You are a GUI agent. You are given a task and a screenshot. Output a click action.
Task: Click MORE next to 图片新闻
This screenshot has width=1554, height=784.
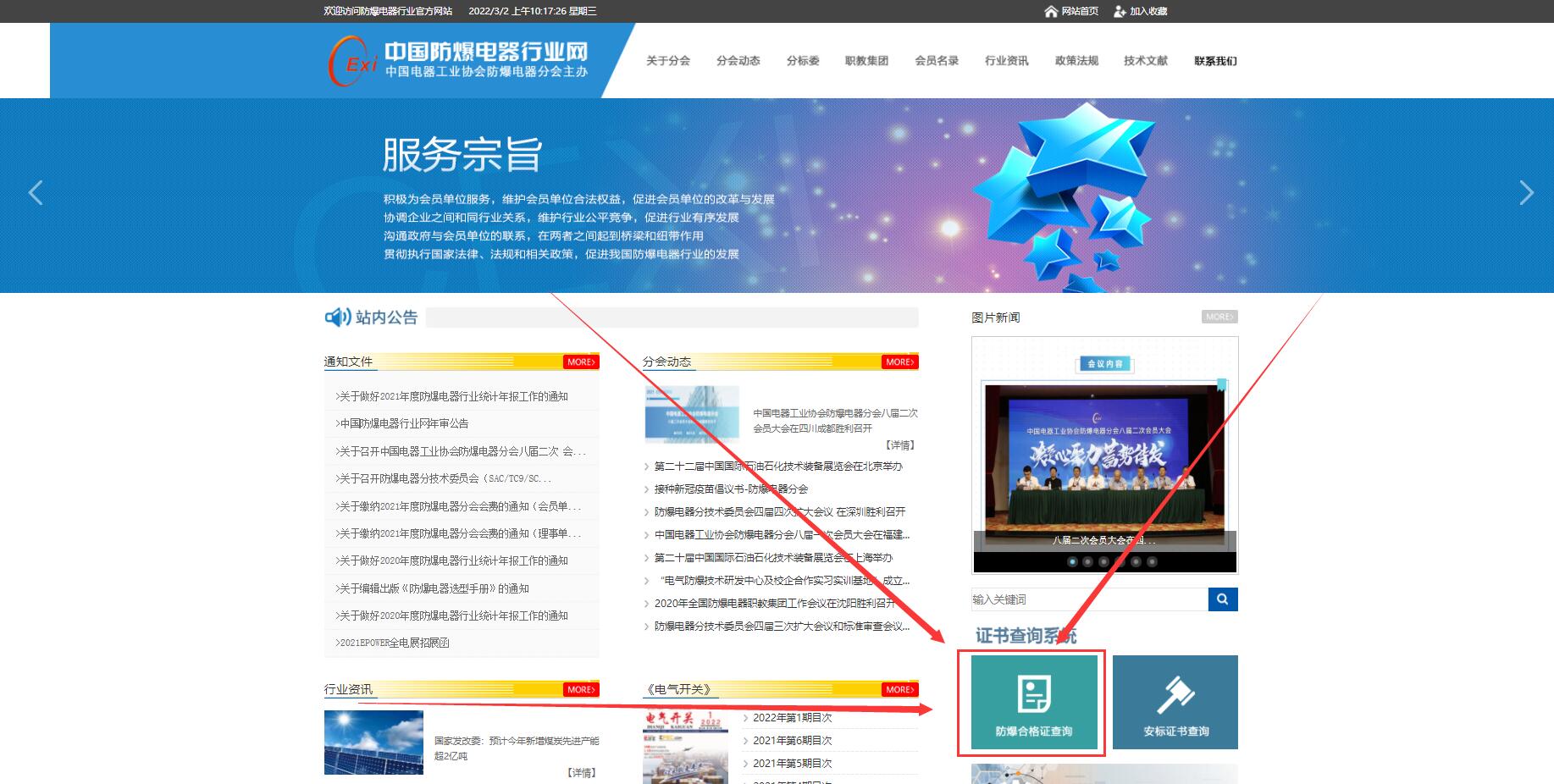(1219, 316)
